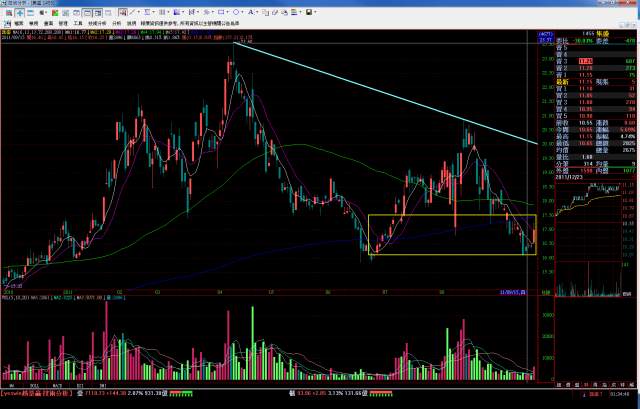Open the 工具 menu
This screenshot has height=409, width=640.
coord(78,24)
